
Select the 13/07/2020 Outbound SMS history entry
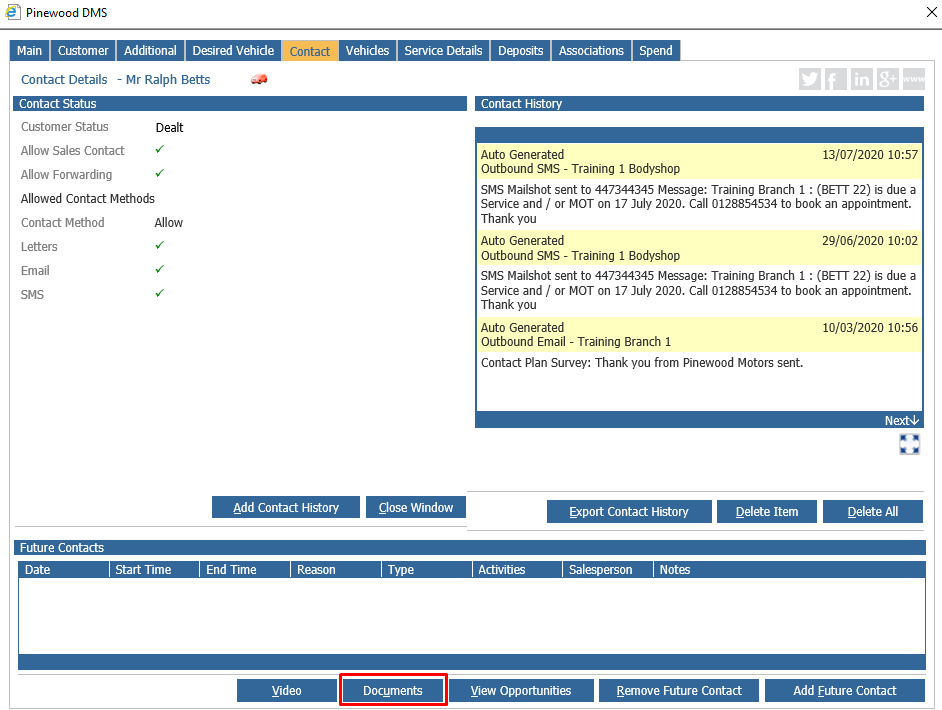698,162
